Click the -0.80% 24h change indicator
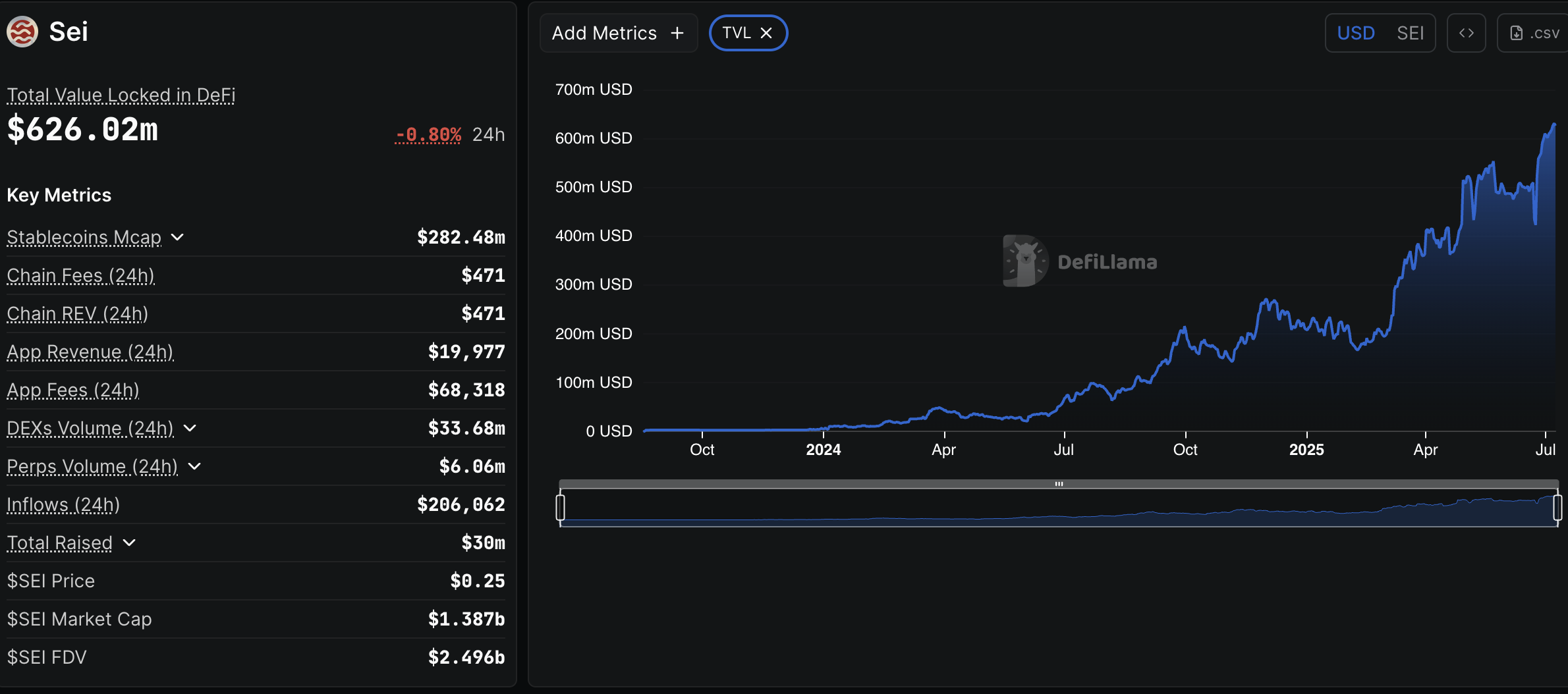 (428, 134)
